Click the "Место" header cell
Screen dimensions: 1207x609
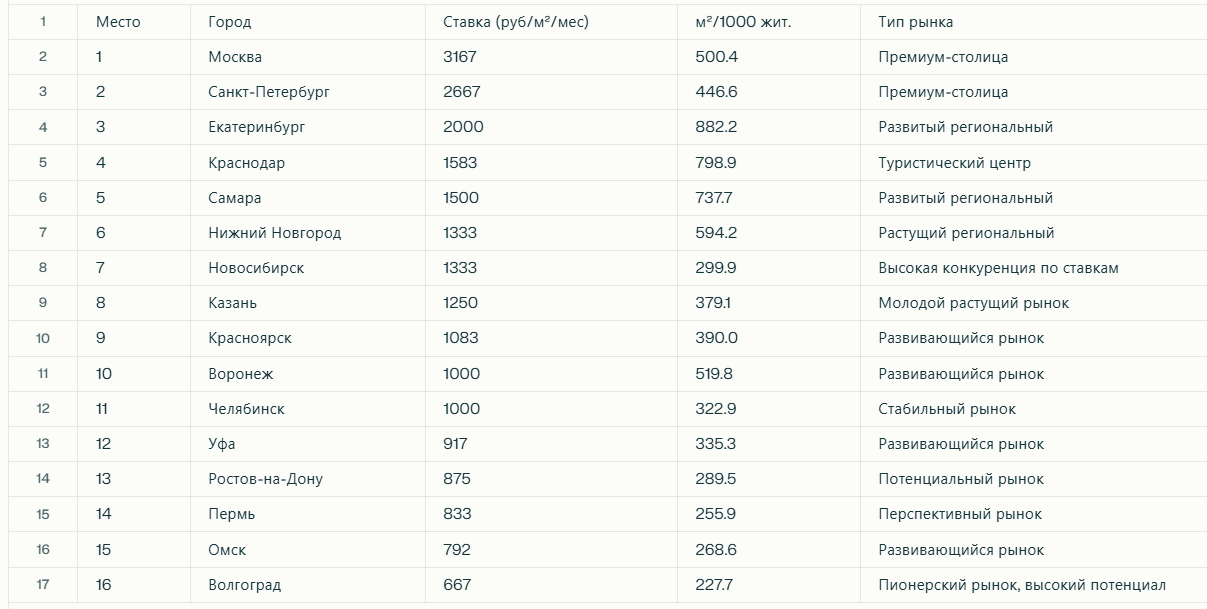(118, 22)
